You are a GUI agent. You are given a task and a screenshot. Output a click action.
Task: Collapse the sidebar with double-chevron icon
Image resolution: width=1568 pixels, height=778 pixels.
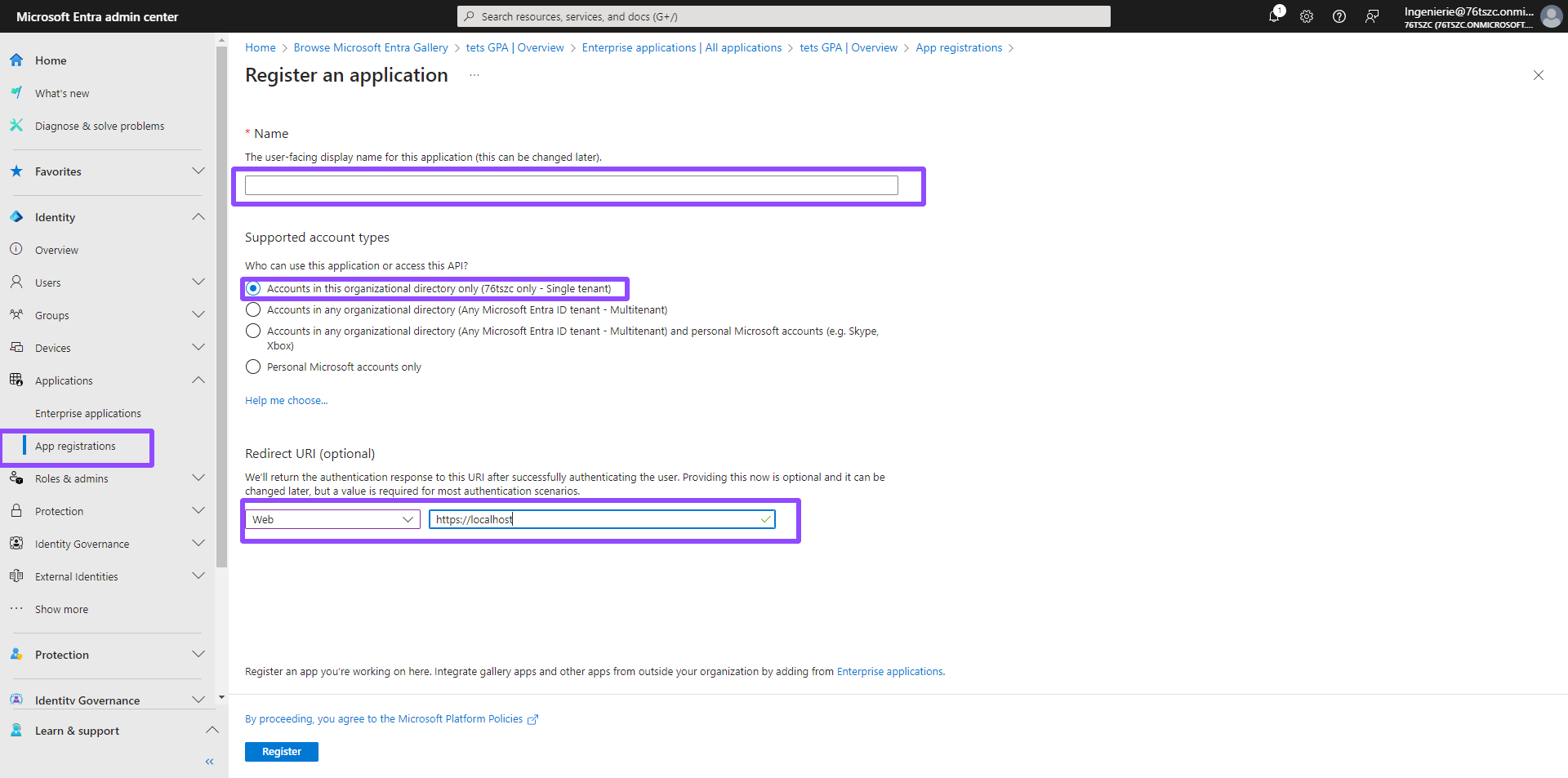pos(210,762)
